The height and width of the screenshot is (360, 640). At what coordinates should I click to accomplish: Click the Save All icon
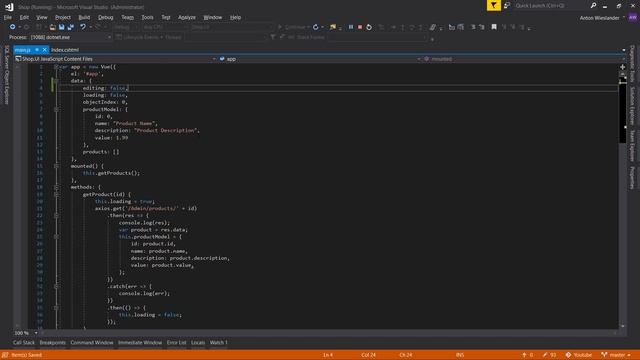click(71, 27)
